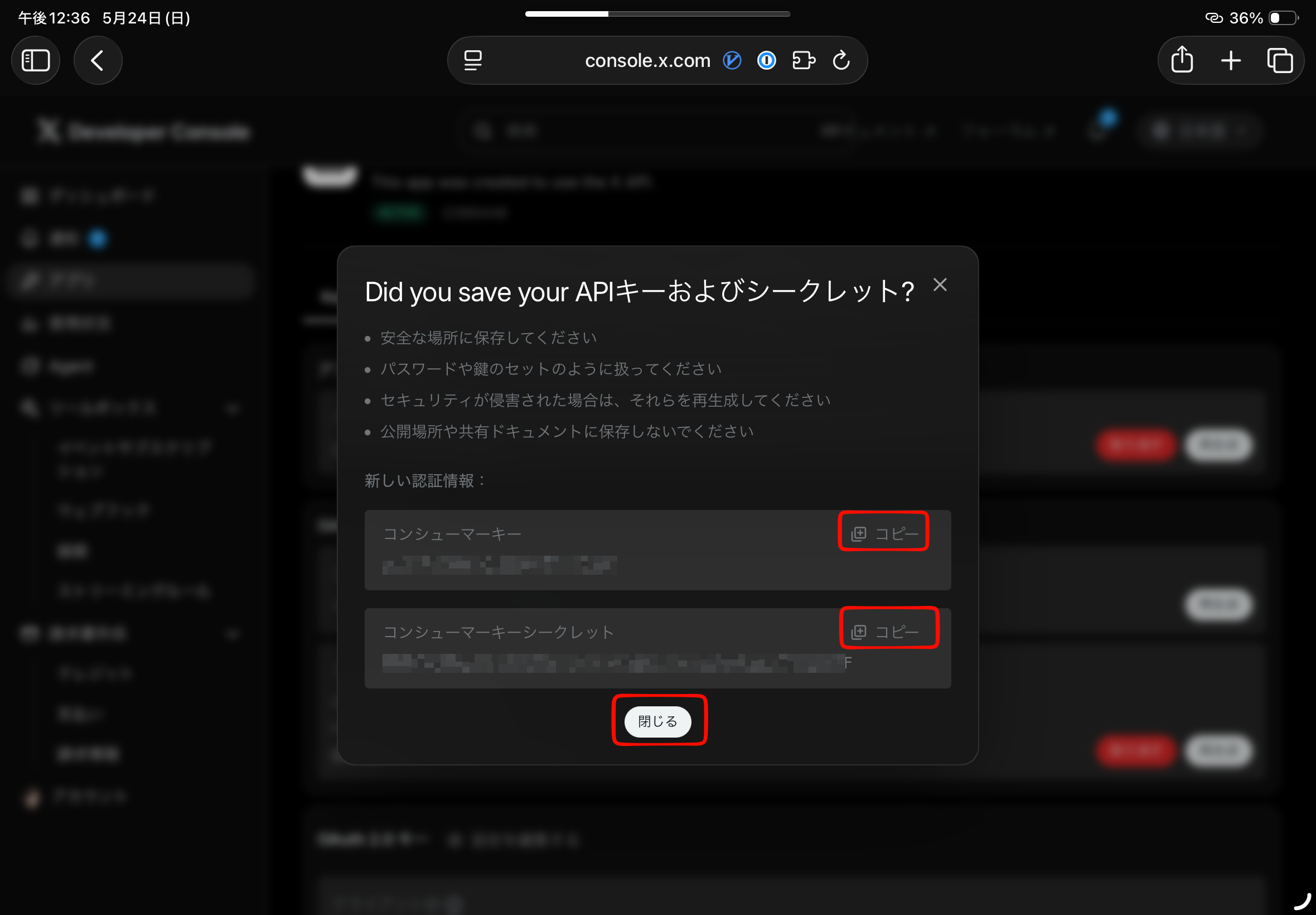1316x915 pixels.
Task: Click the 新しい認証情報 label
Action: (425, 480)
